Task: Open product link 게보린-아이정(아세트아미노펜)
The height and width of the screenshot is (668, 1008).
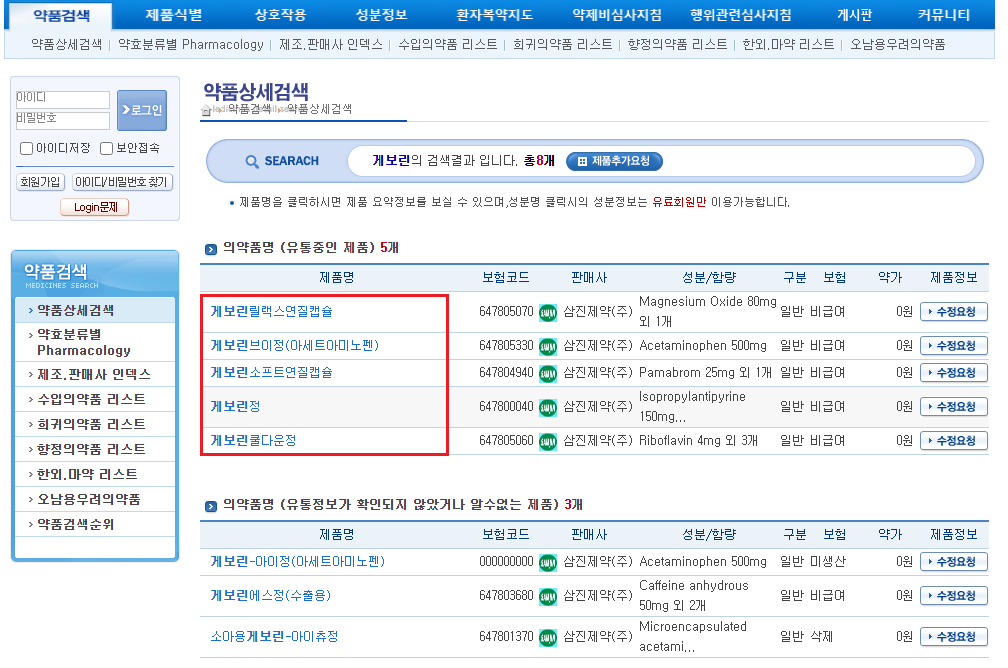Action: [x=298, y=562]
